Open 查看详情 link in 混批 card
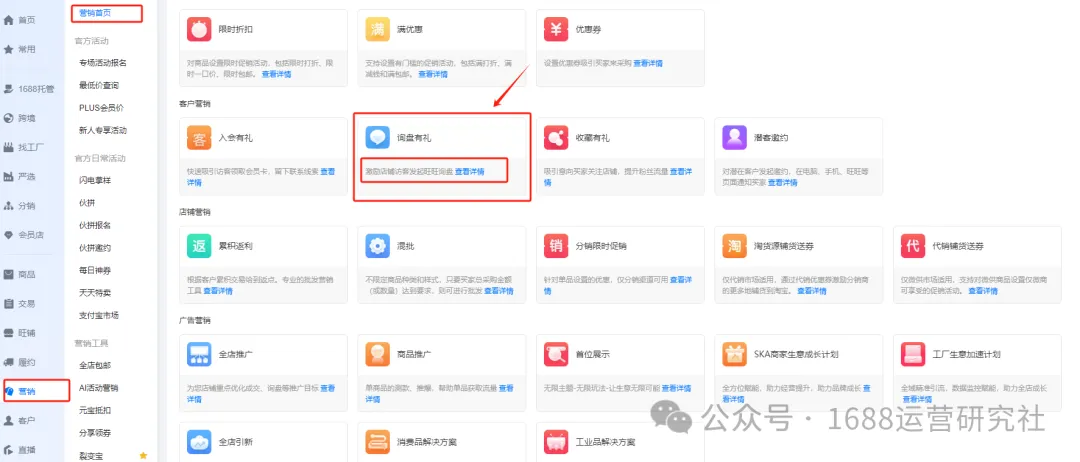 point(499,291)
